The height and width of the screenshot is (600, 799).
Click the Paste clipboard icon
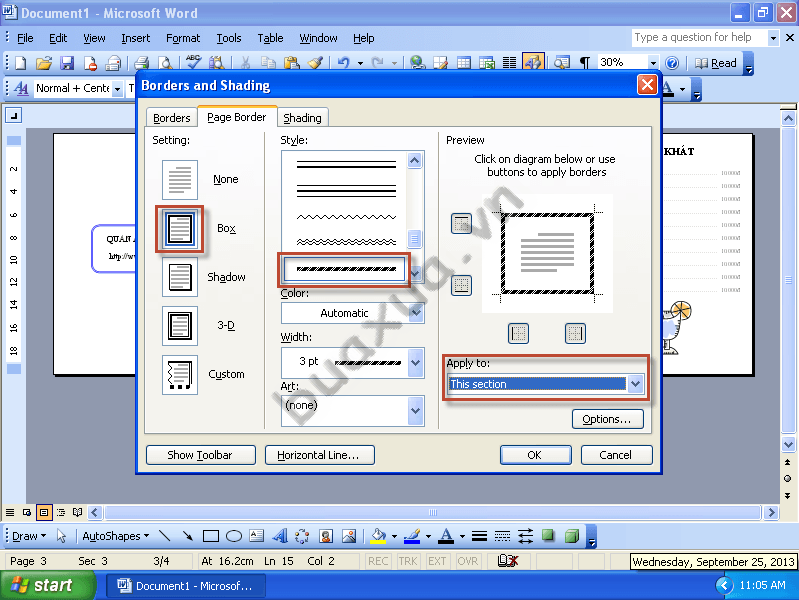pos(291,63)
